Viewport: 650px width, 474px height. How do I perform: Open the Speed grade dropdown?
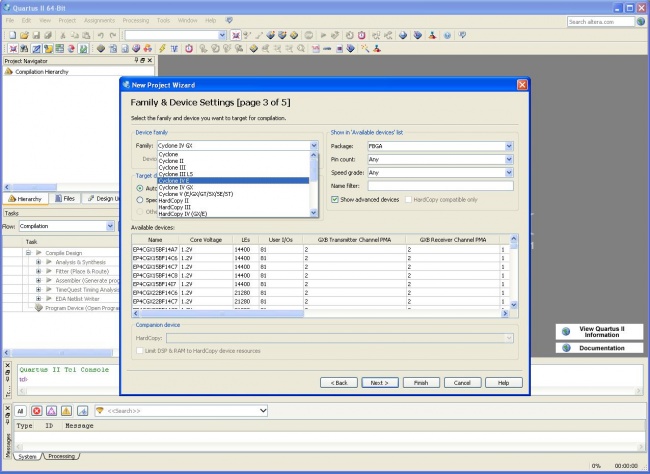tap(509, 173)
